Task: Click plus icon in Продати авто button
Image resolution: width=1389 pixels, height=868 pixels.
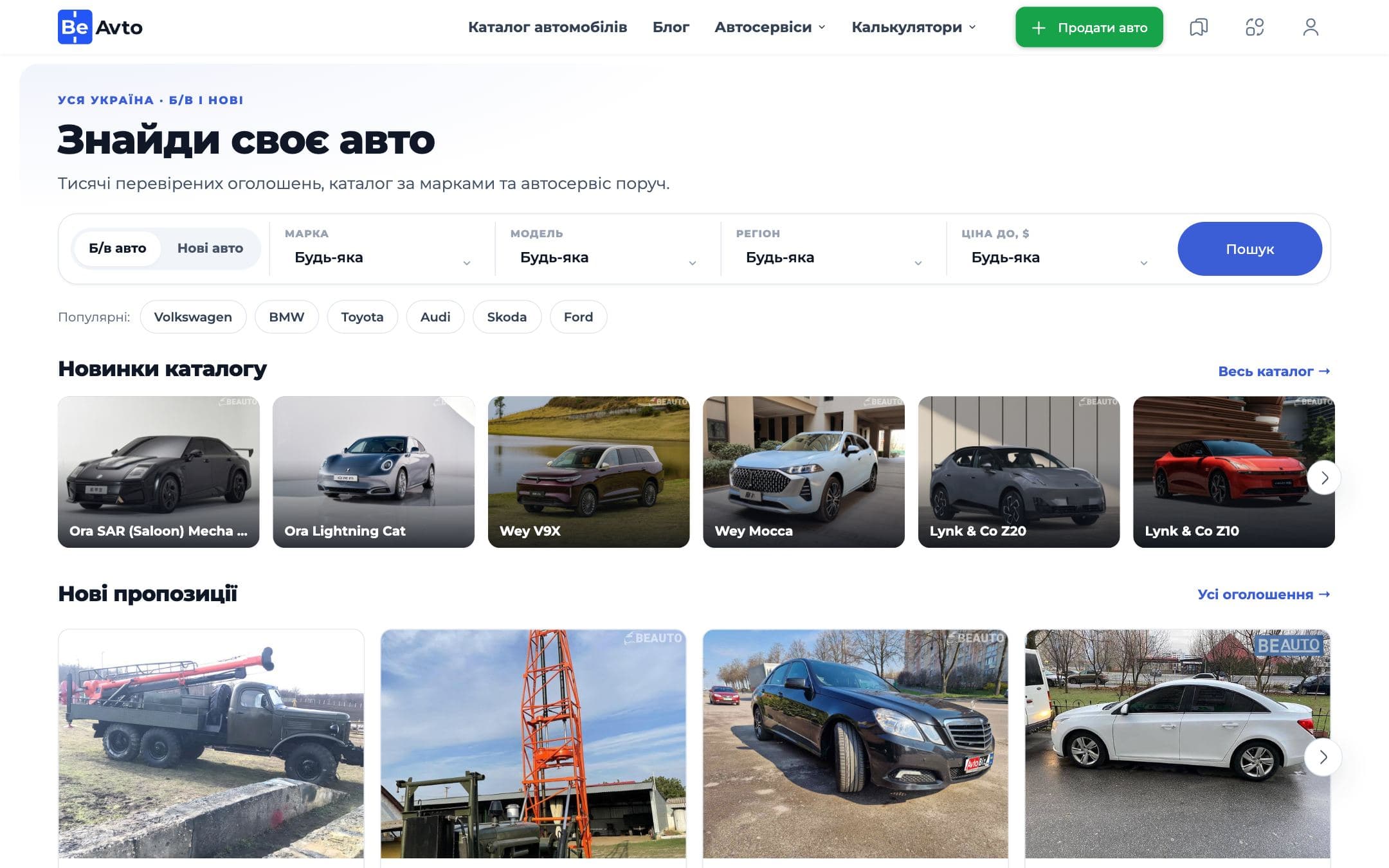Action: 1039,28
